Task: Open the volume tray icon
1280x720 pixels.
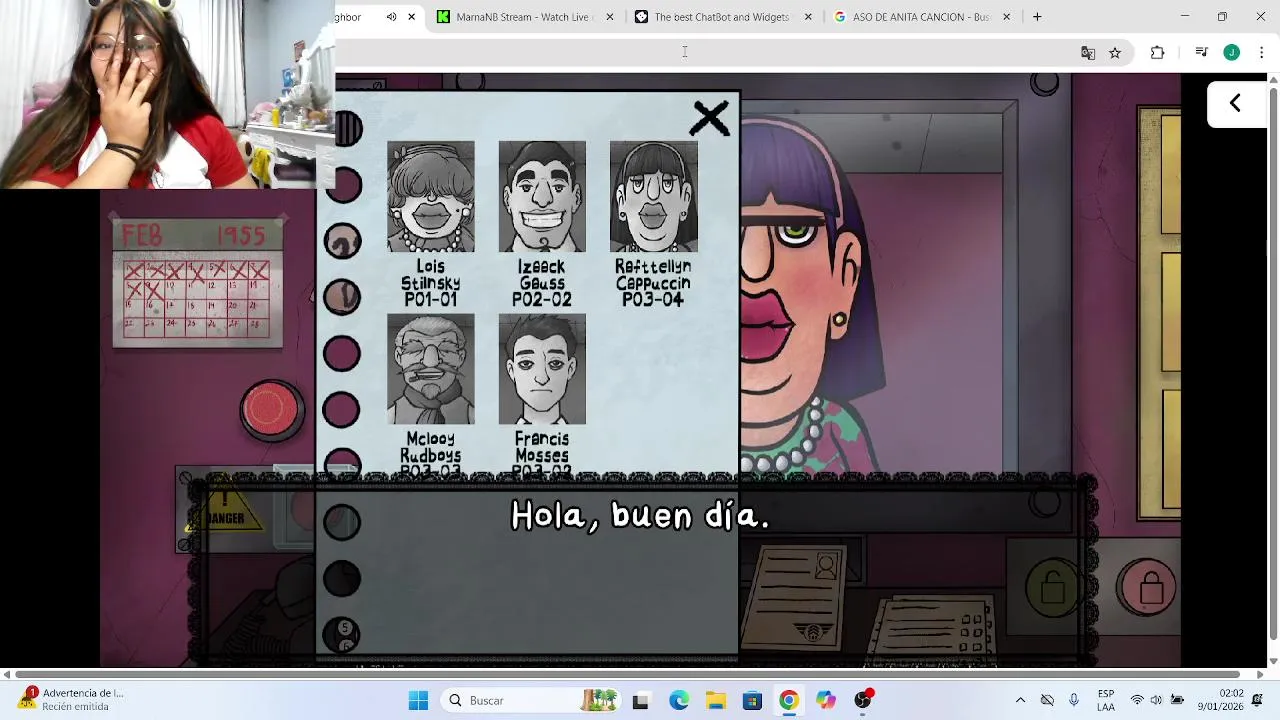Action: coord(1156,700)
